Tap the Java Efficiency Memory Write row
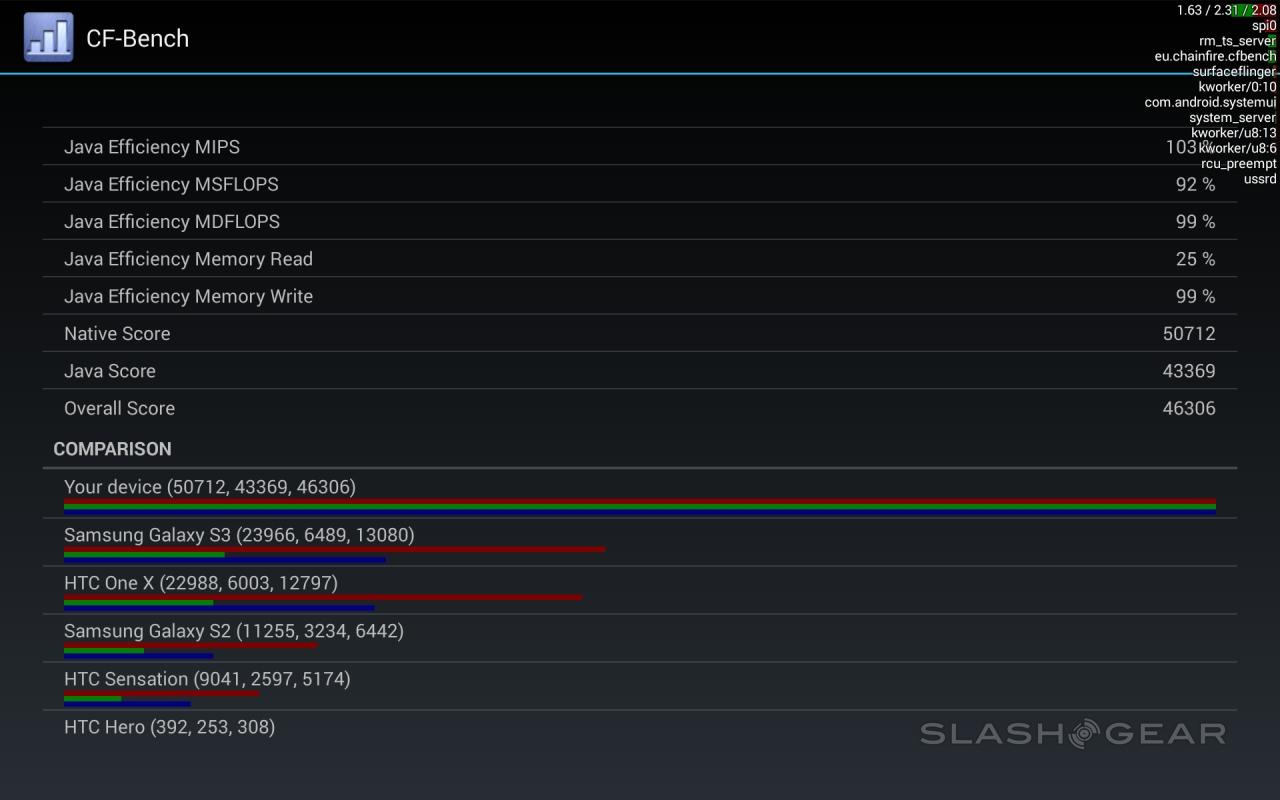1280x800 pixels. [x=638, y=296]
